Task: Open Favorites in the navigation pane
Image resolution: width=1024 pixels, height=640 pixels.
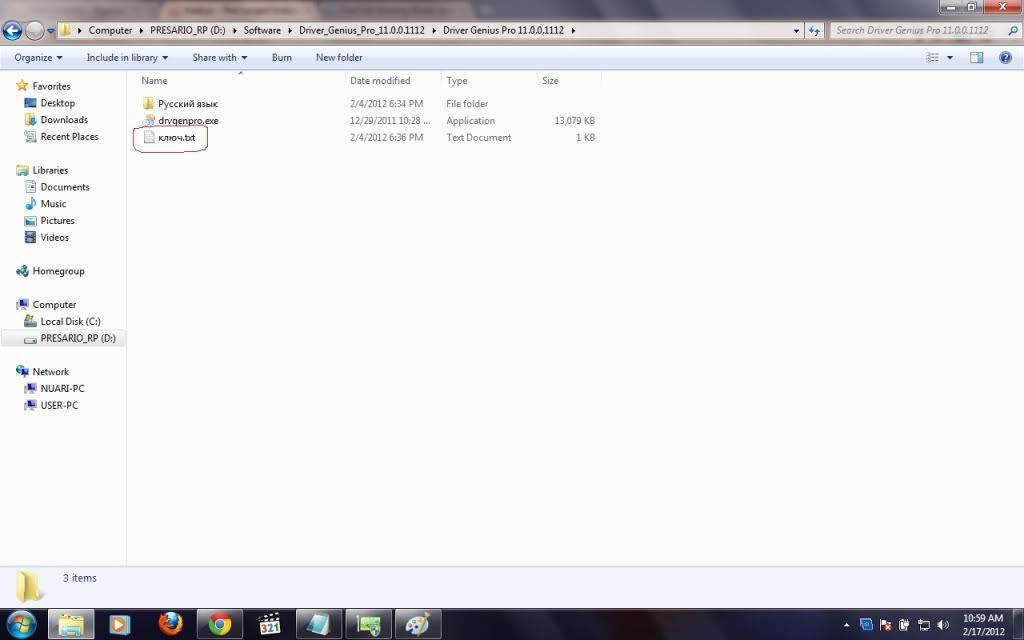Action: tap(51, 86)
